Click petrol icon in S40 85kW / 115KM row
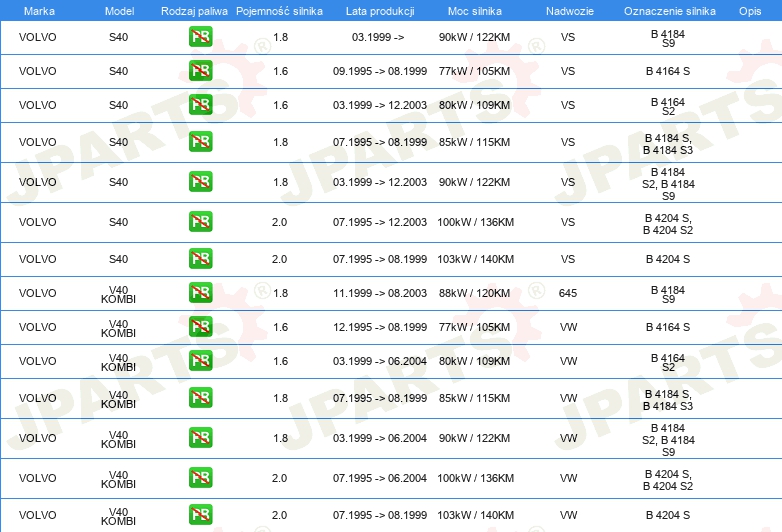This screenshot has width=782, height=532. tap(200, 142)
